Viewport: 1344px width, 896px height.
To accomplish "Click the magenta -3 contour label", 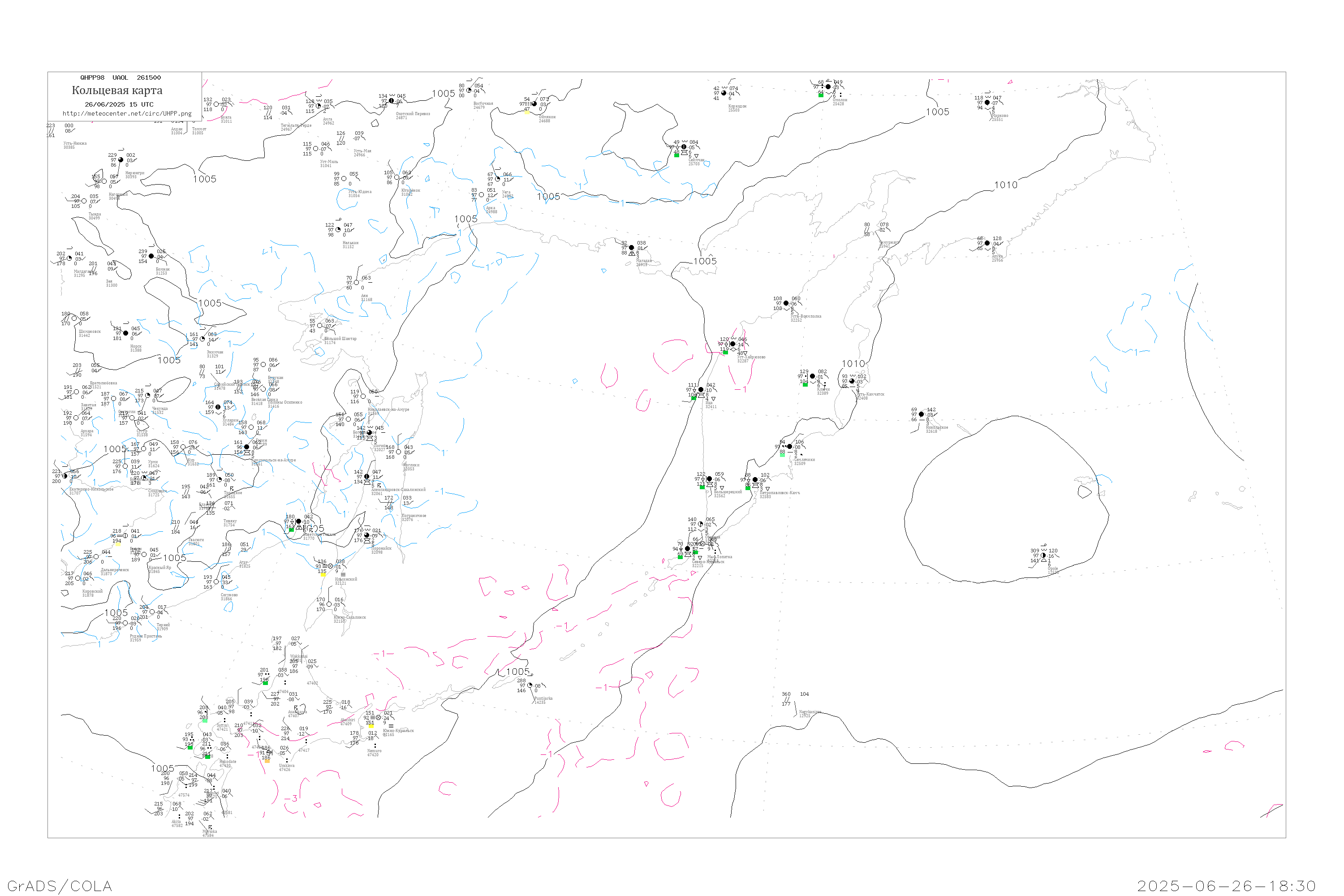I will pos(291,798).
